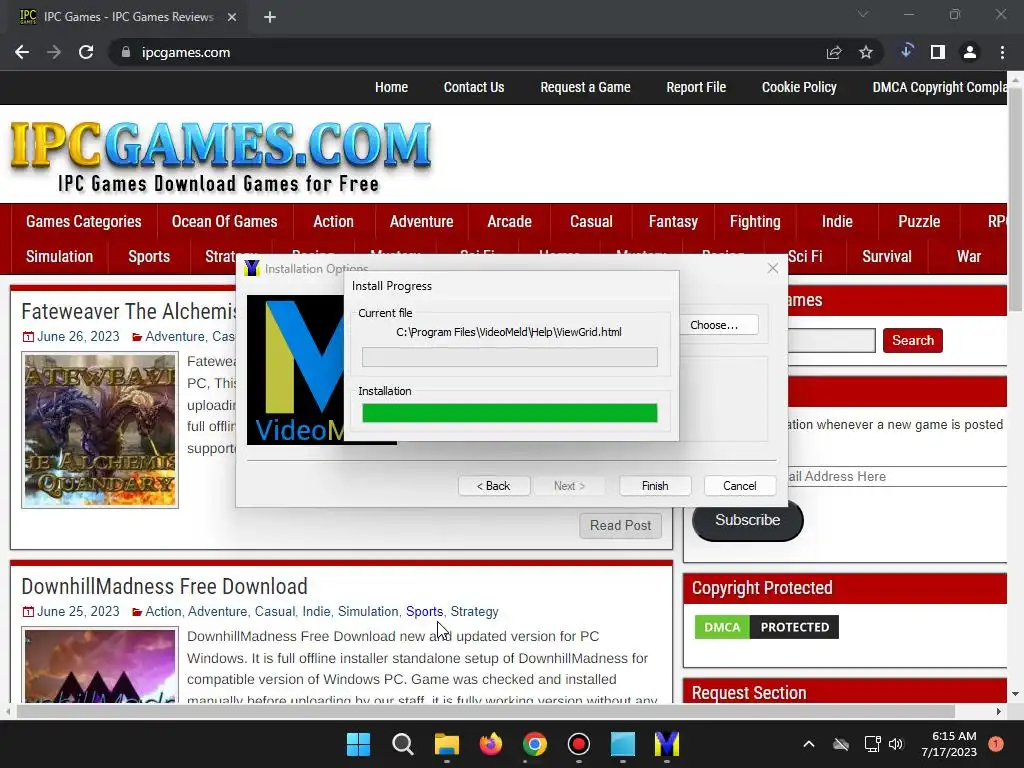The width and height of the screenshot is (1024, 768).
Task: View site info padlock icon
Action: click(x=125, y=52)
